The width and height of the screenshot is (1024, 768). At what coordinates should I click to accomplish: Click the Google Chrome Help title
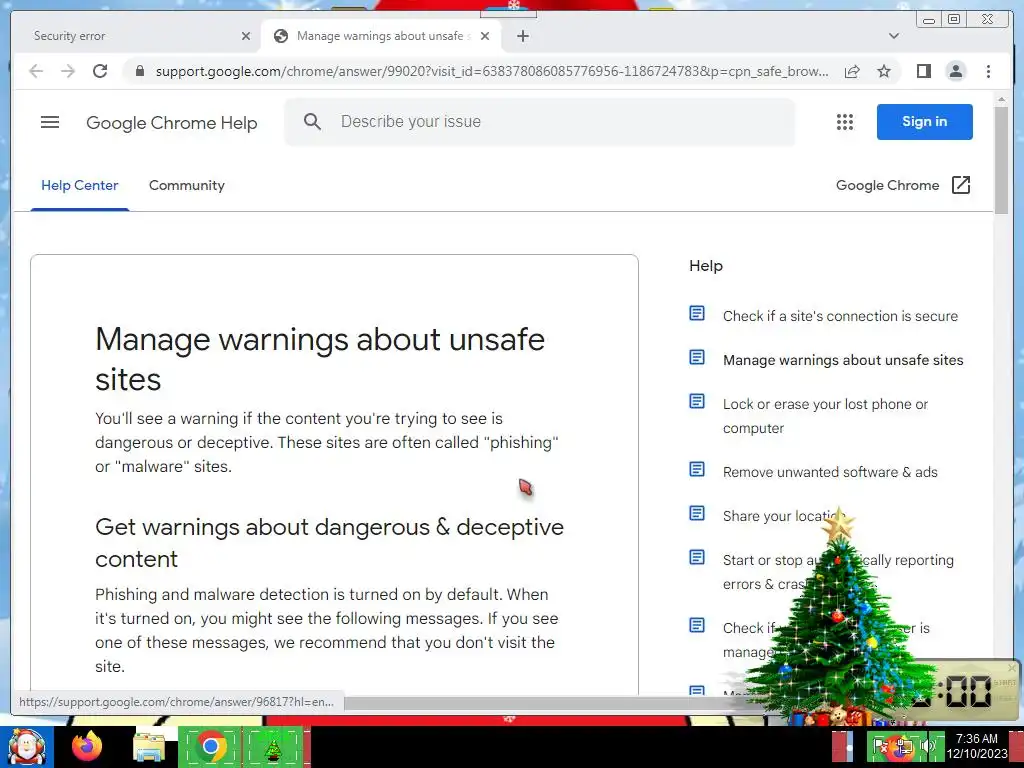(x=172, y=123)
